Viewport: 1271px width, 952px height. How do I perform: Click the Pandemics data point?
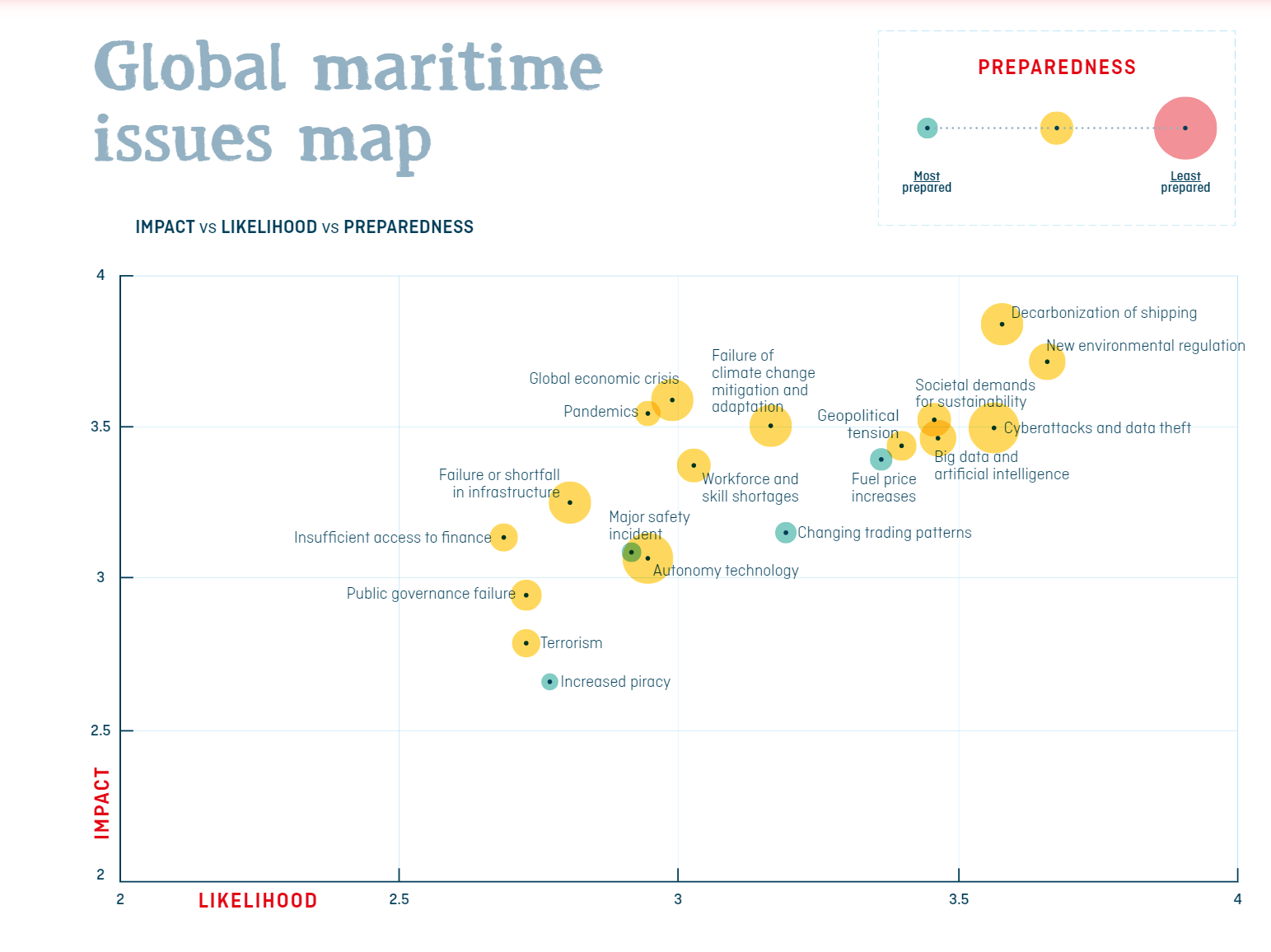coord(647,413)
